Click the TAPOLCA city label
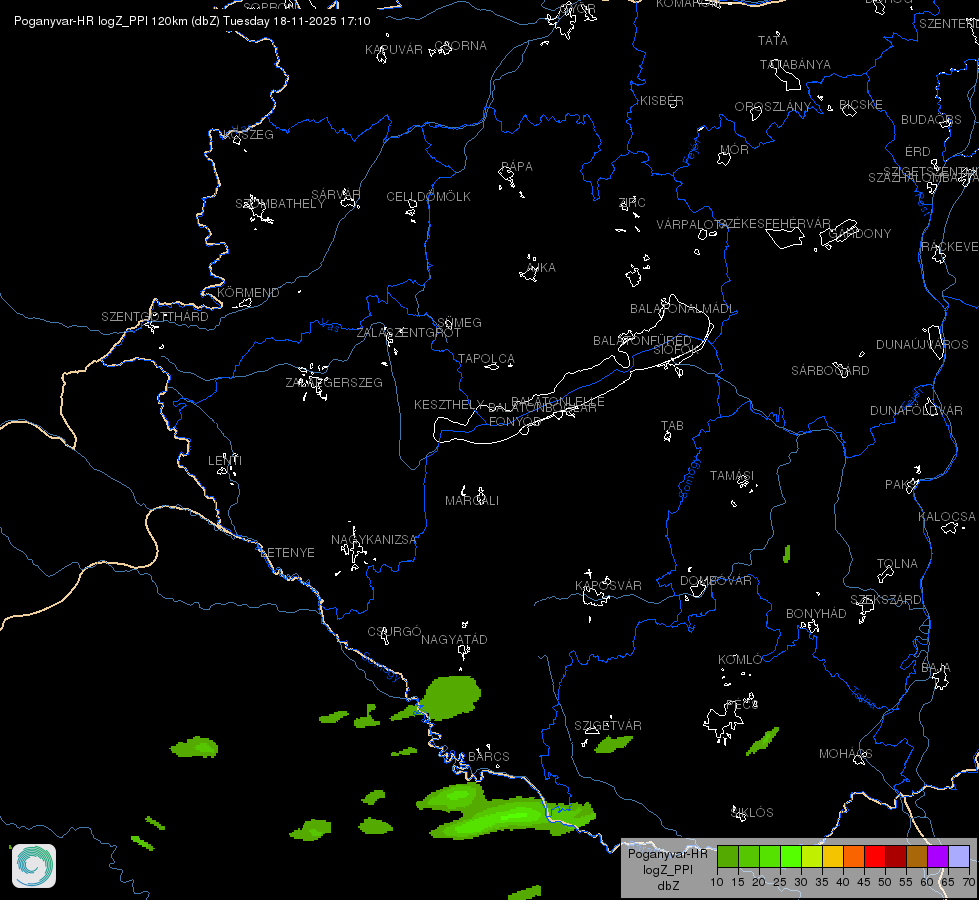 pos(486,359)
